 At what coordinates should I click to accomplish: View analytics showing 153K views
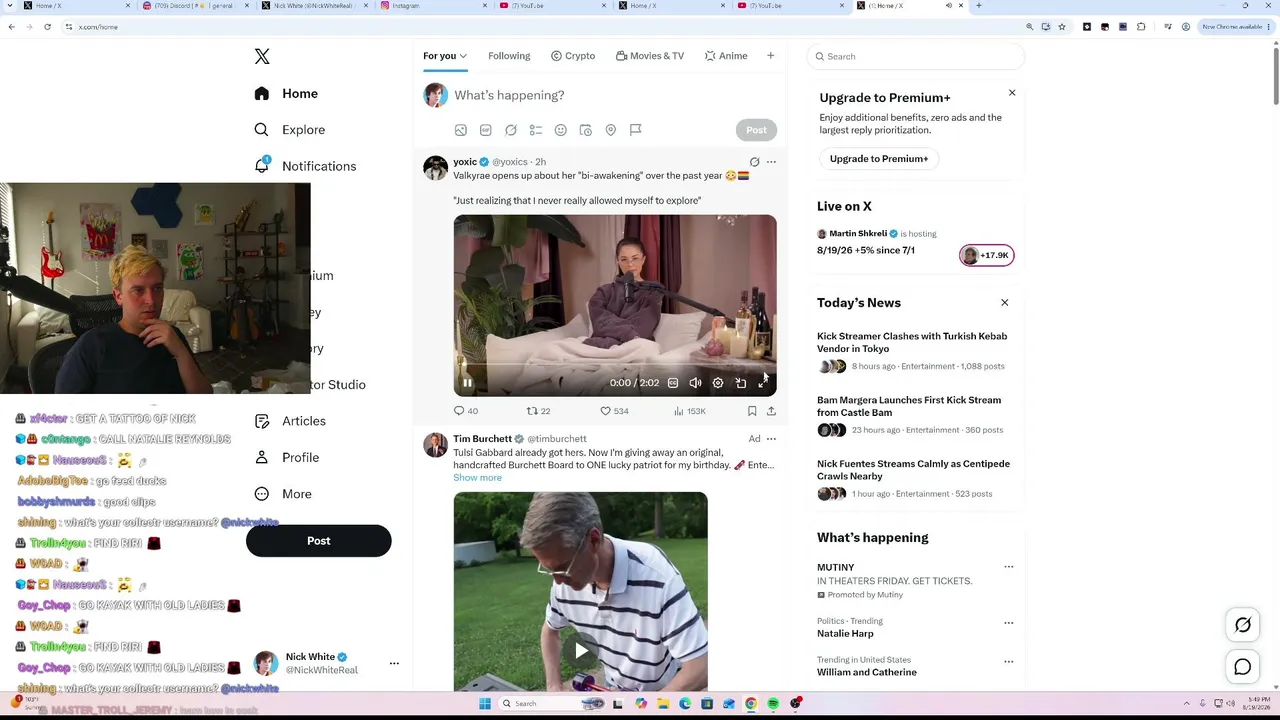690,411
